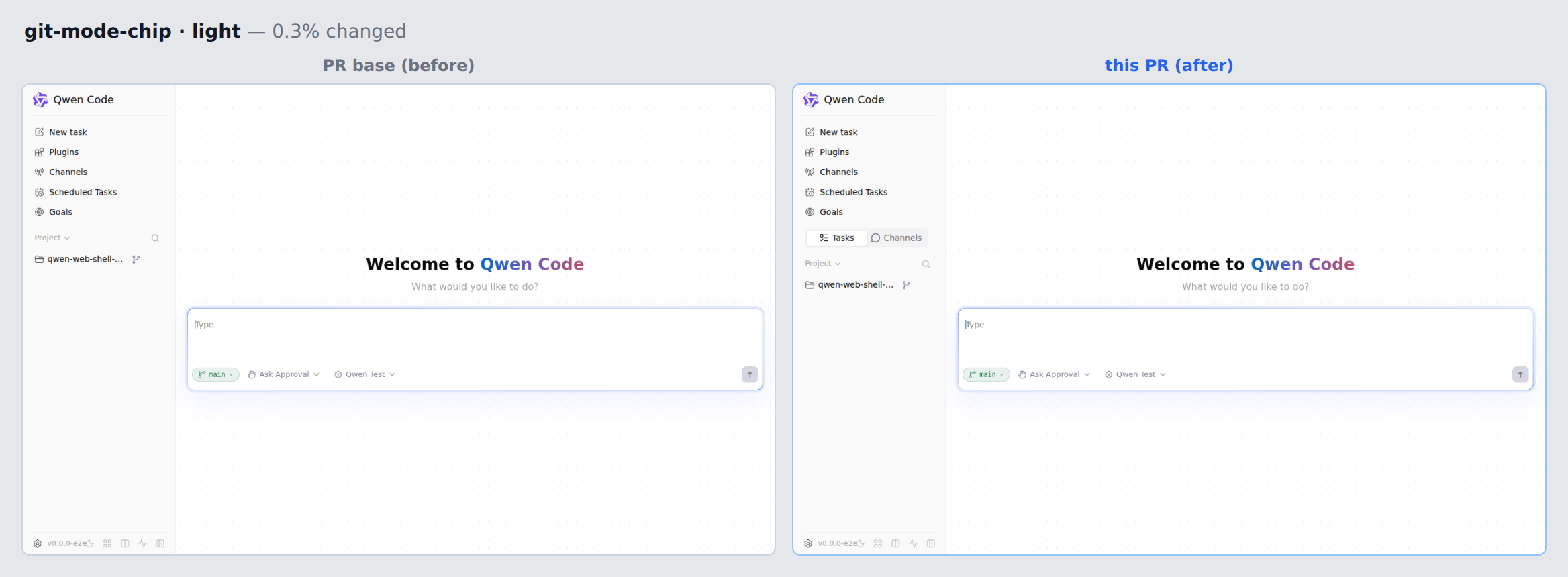Click the Scheduled Tasks calendar icon in the after pane
Screen dimensions: 1568x577
(x=810, y=193)
